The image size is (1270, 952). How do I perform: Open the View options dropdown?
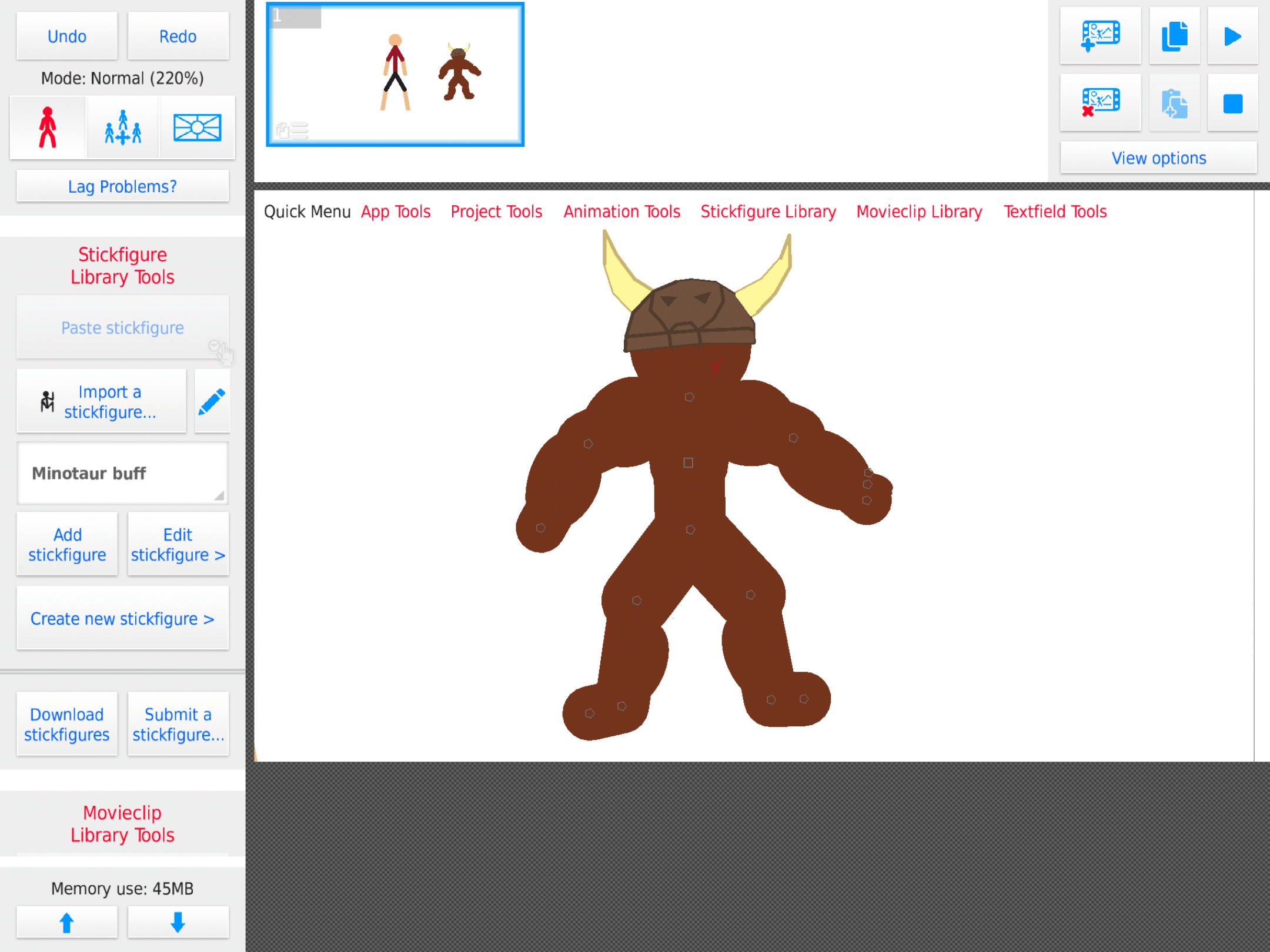pos(1159,157)
